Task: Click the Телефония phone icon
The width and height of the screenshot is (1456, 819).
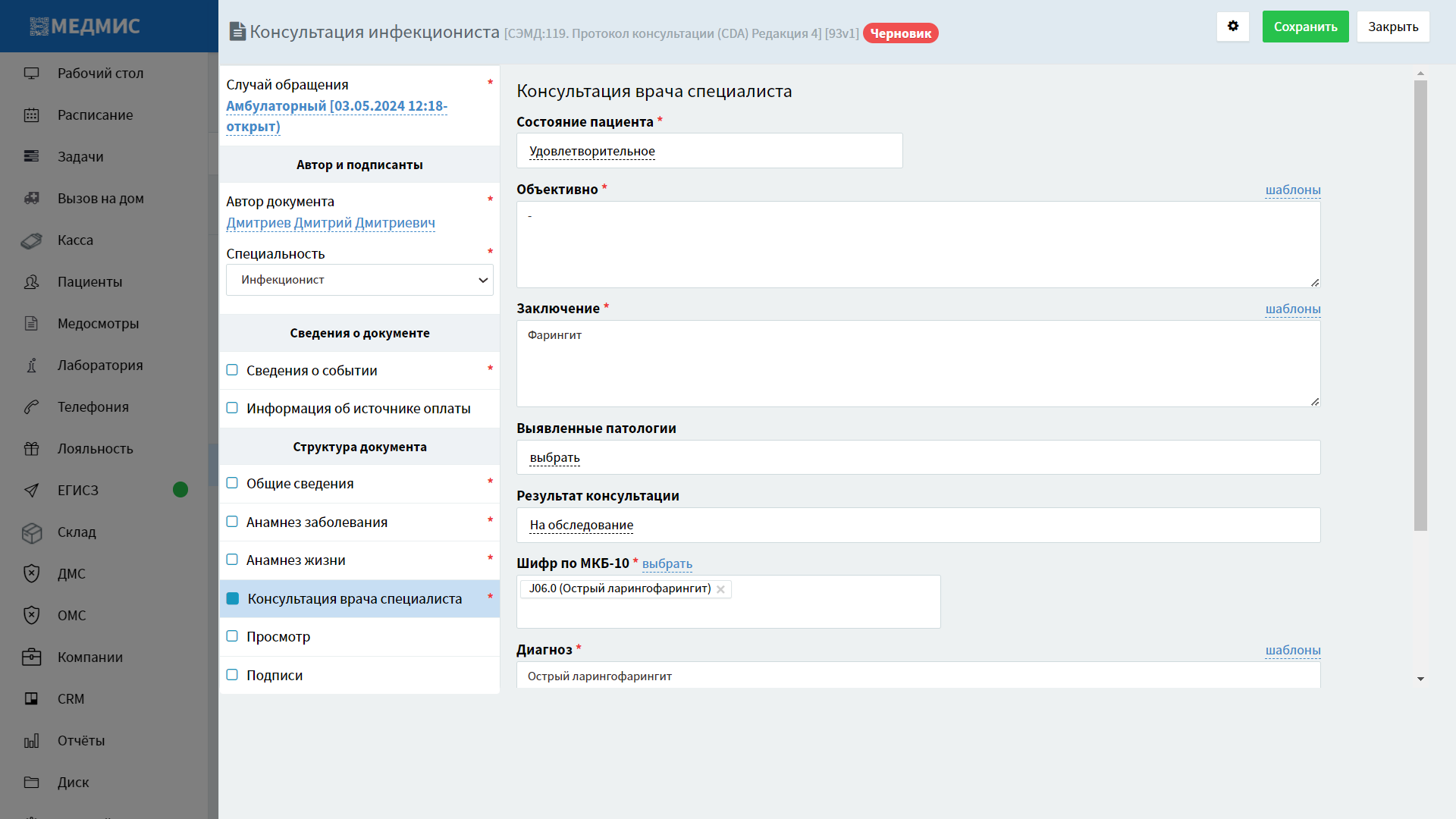Action: pyautogui.click(x=31, y=407)
